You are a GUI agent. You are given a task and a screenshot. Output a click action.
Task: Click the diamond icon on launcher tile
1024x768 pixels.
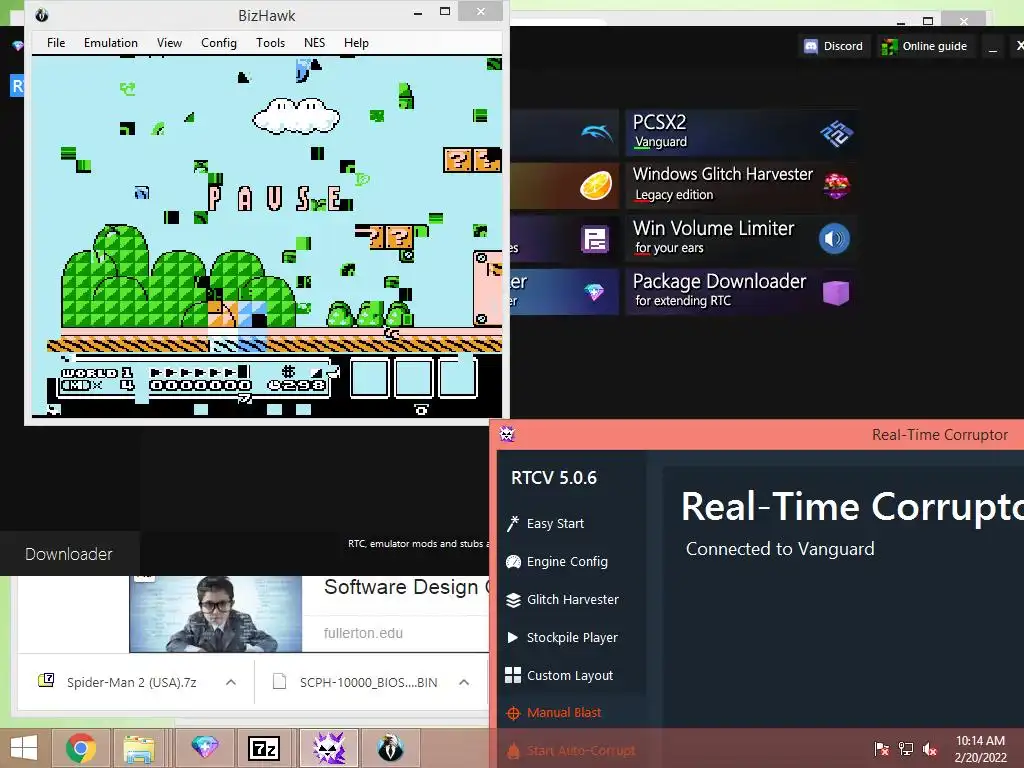(x=594, y=292)
